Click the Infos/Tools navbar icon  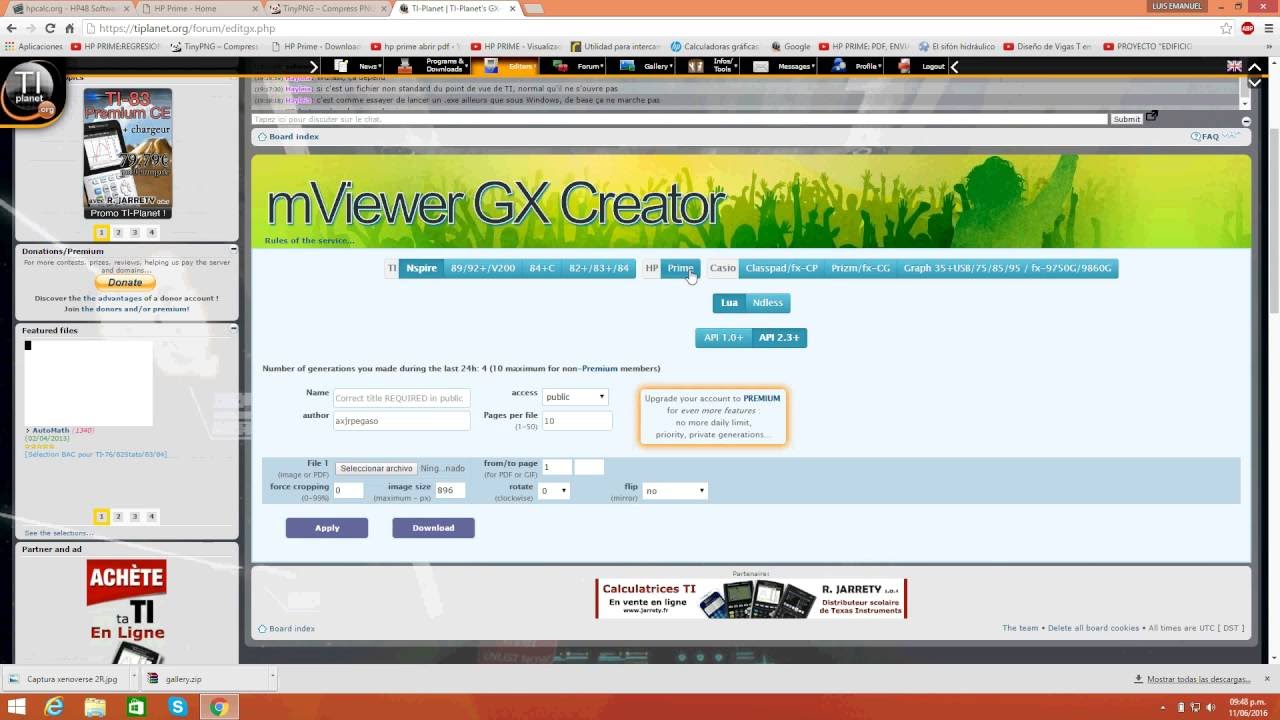696,66
